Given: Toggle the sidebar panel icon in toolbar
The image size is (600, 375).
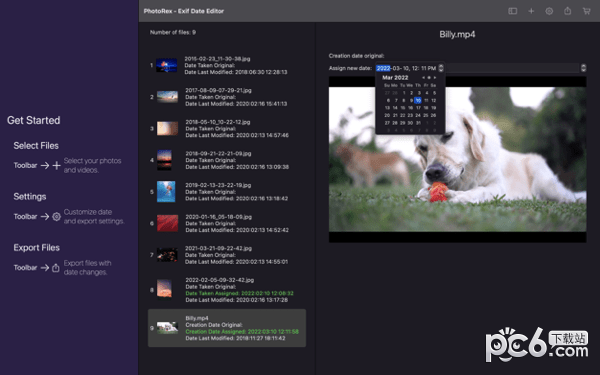Looking at the screenshot, I should tap(512, 11).
